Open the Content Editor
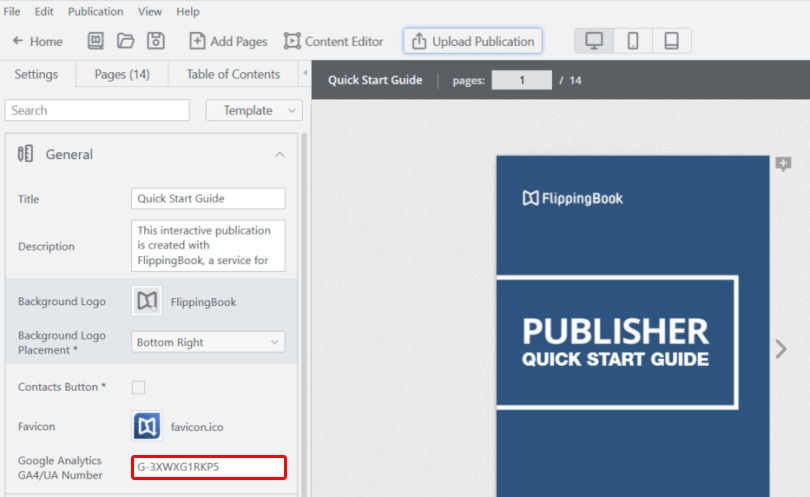 (x=334, y=41)
